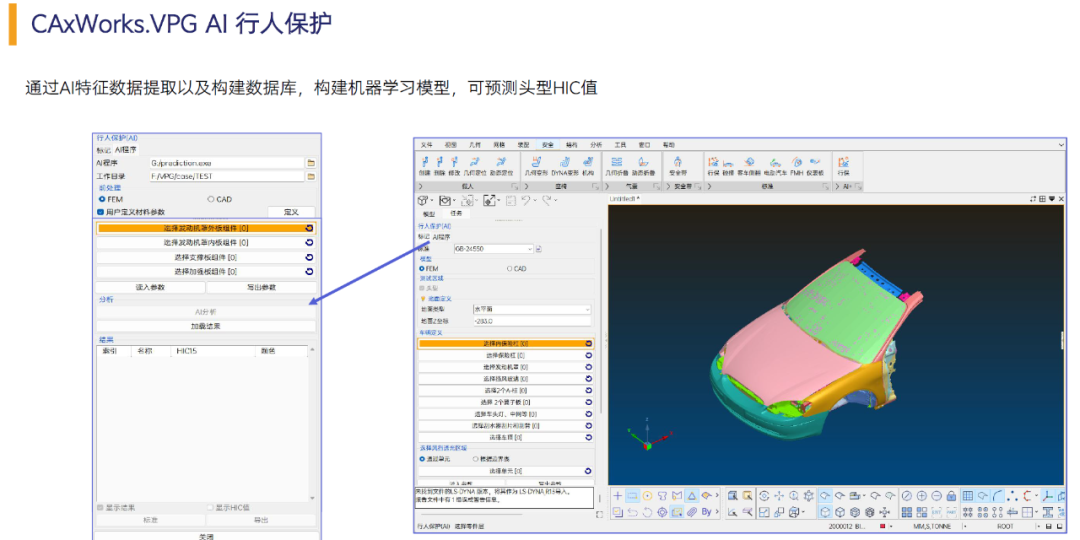This screenshot has width=1080, height=540.
Task: Click folder icon beside AI程序 path field
Action: tap(311, 163)
